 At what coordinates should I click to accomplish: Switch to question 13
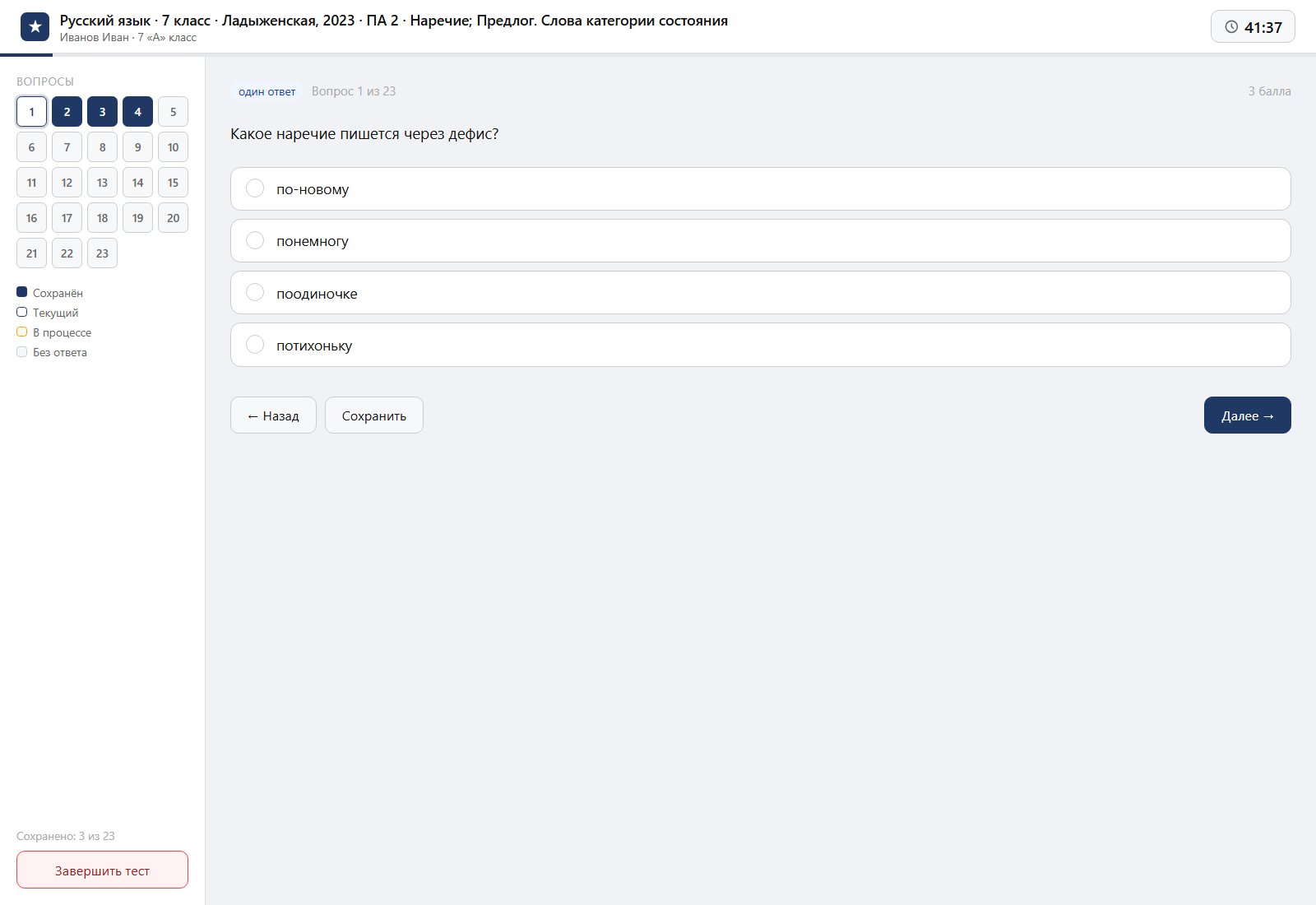pos(102,183)
